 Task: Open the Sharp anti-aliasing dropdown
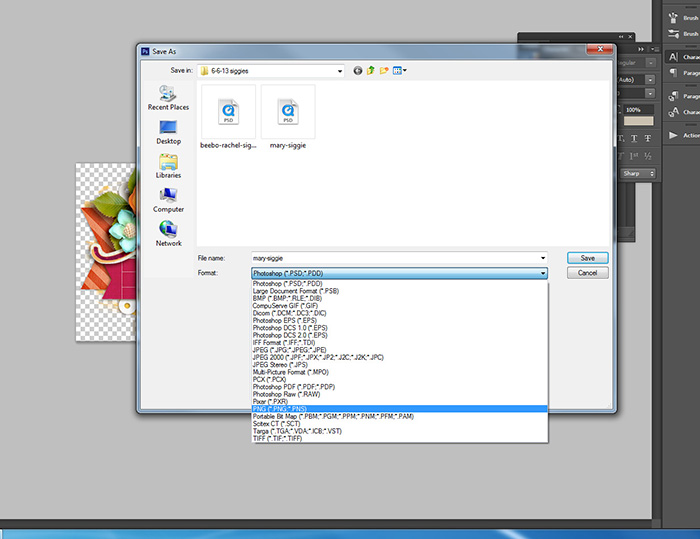point(638,173)
